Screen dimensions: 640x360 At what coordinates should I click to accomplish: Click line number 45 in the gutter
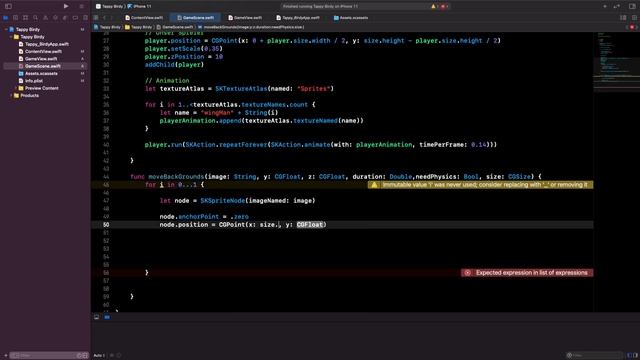pyautogui.click(x=106, y=185)
